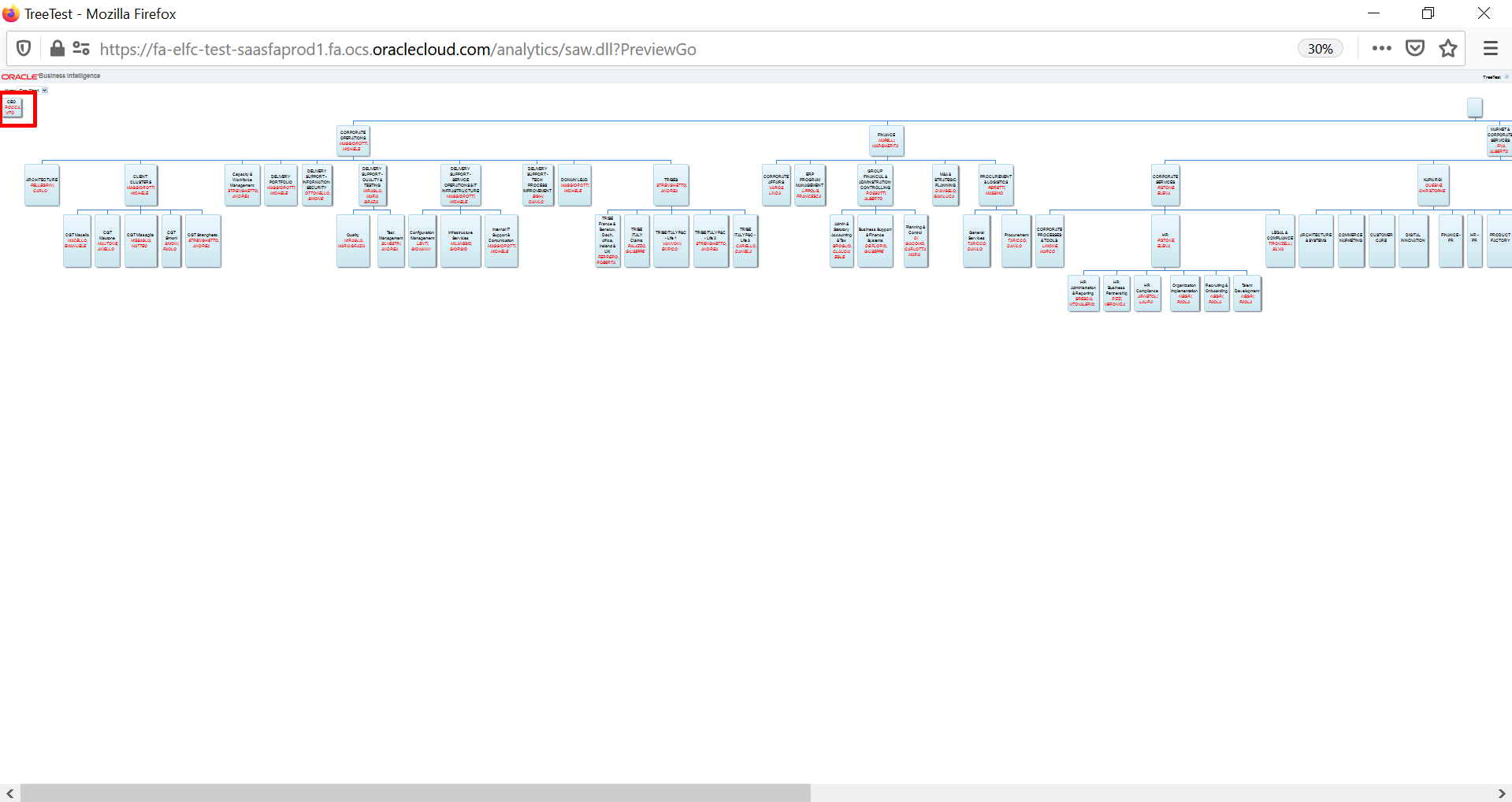
Task: Save the page to Pocket
Action: coord(1415,48)
